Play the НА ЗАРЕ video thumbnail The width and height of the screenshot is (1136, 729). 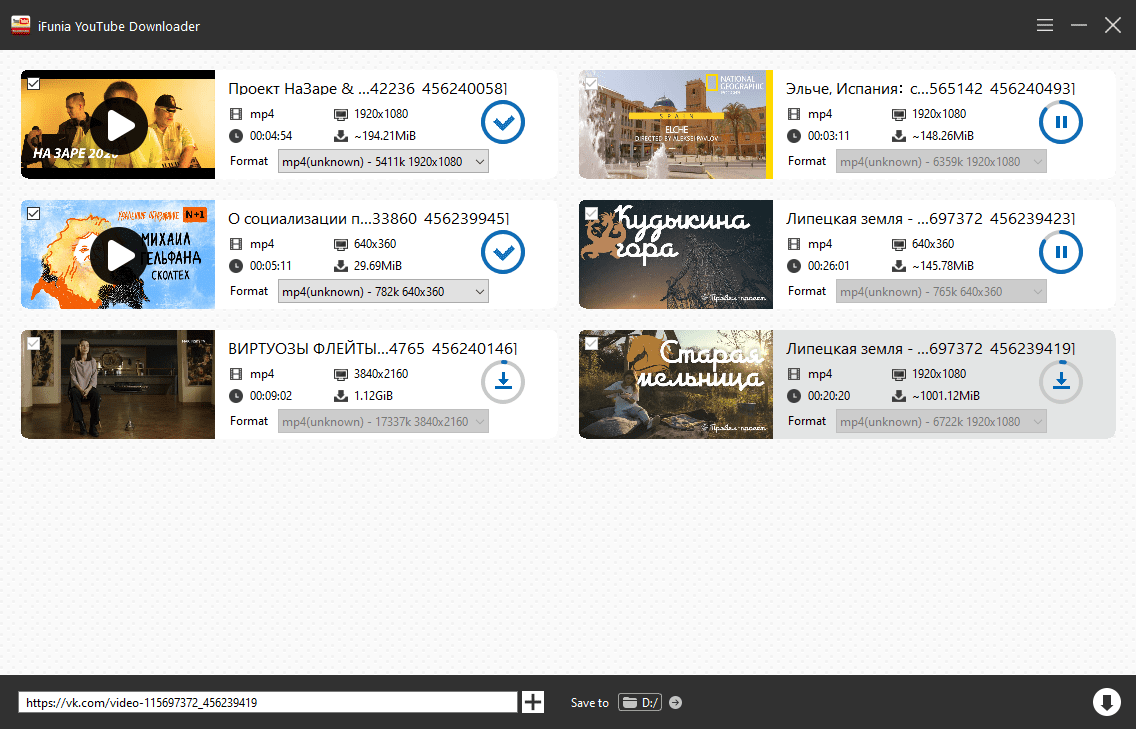(119, 125)
